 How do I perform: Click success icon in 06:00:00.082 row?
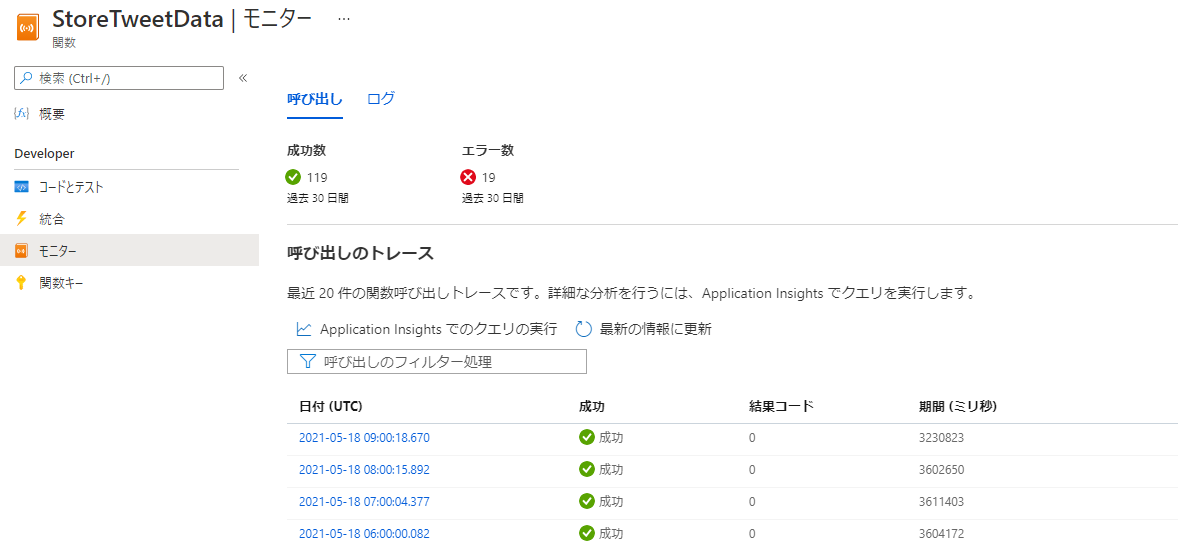[x=587, y=533]
